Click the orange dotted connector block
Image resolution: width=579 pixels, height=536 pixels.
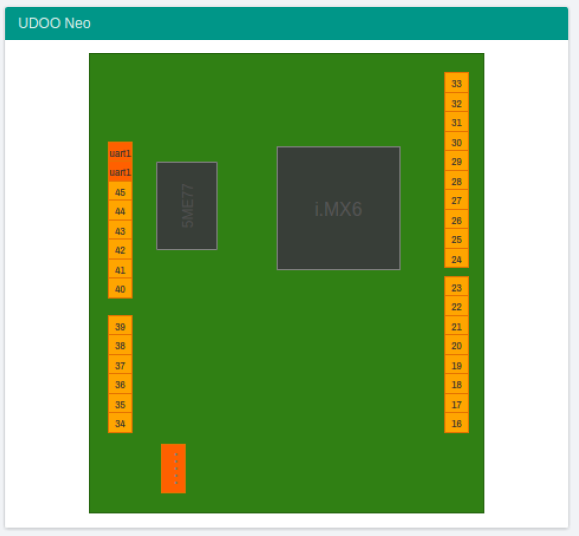pyautogui.click(x=173, y=468)
